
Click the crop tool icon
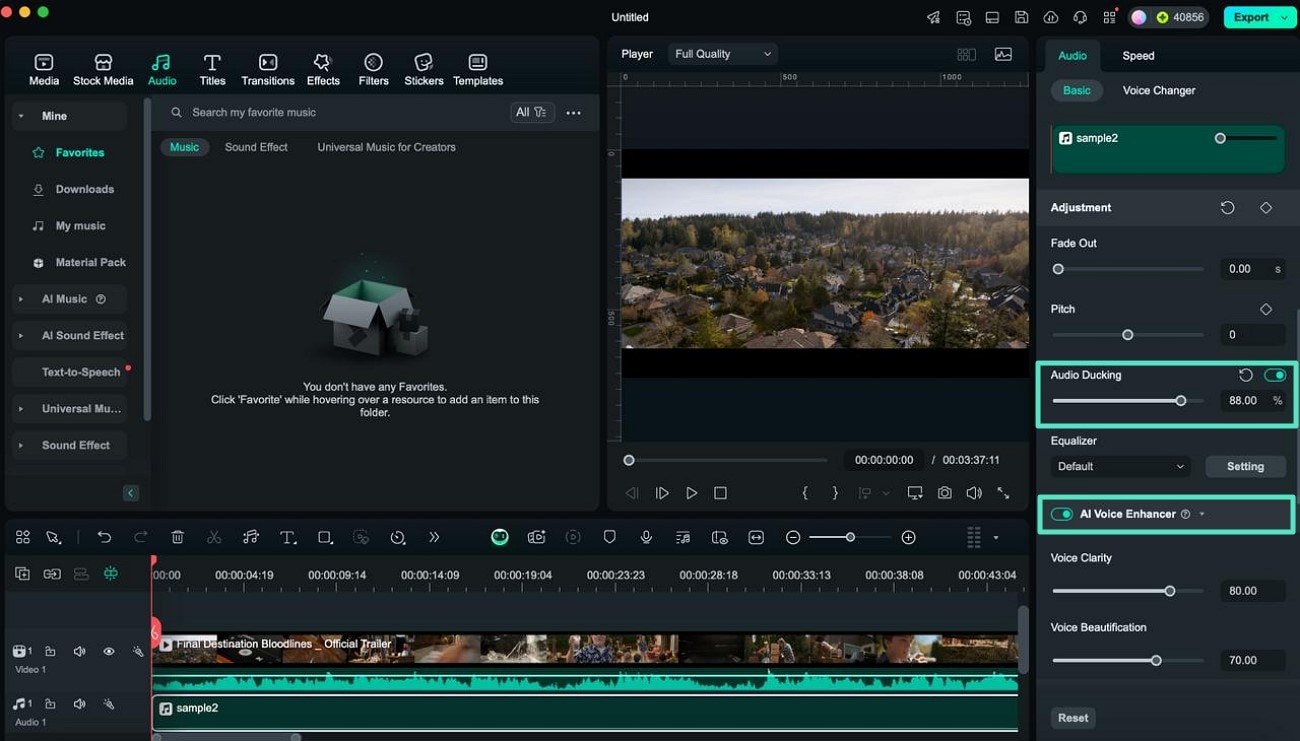click(x=325, y=537)
